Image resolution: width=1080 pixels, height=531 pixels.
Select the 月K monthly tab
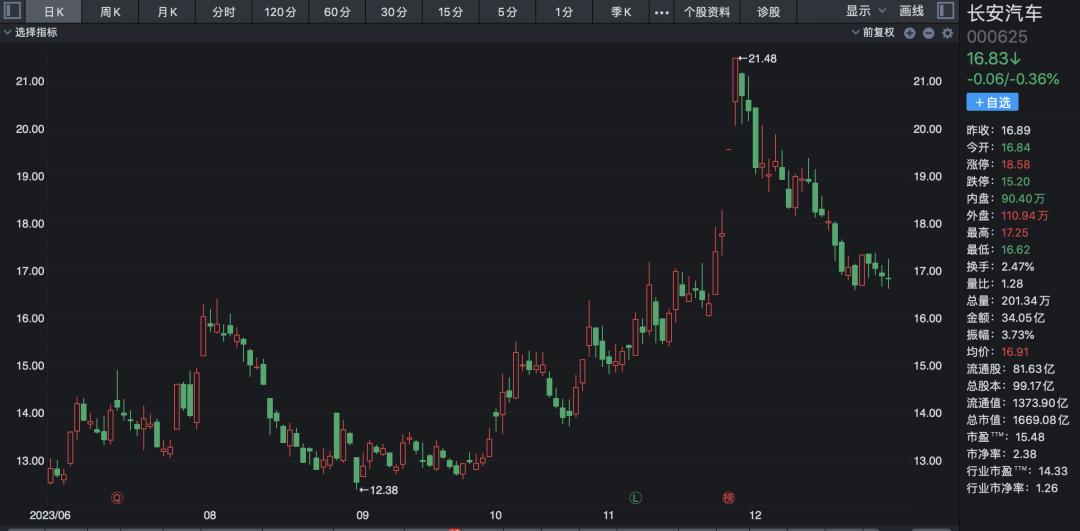point(167,12)
